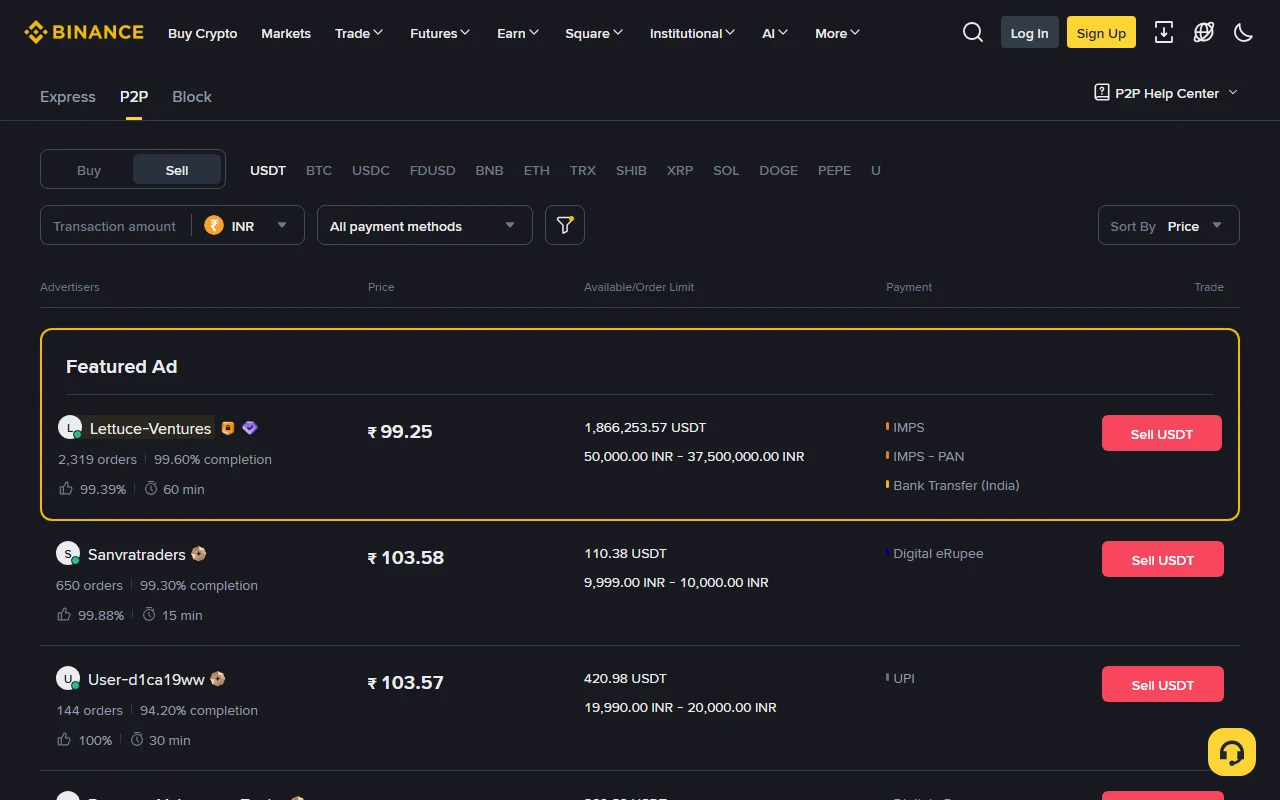1280x800 pixels.
Task: Expand the Futures menu
Action: click(x=440, y=33)
